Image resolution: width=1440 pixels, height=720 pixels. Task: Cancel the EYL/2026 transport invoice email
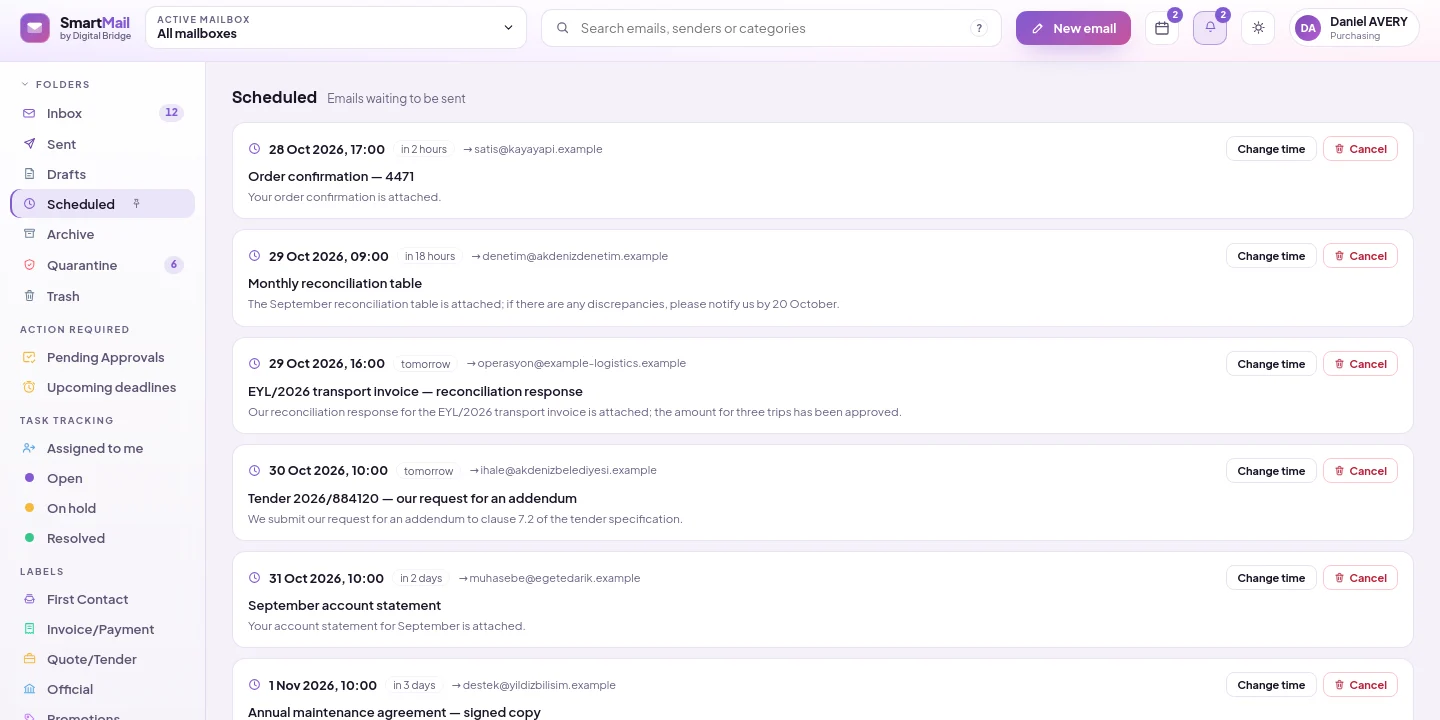click(x=1360, y=364)
